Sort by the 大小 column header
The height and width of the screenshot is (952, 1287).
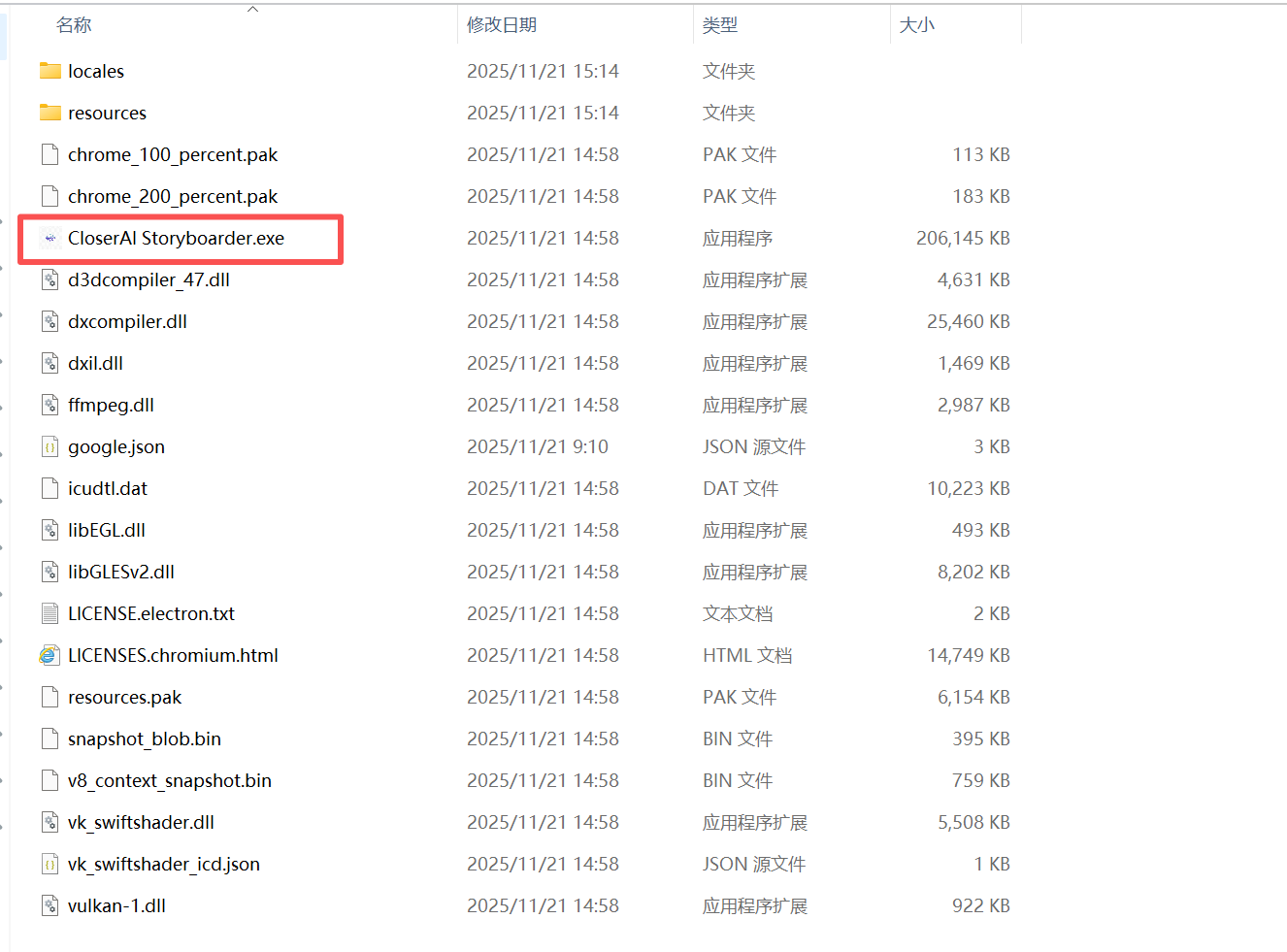tap(917, 25)
